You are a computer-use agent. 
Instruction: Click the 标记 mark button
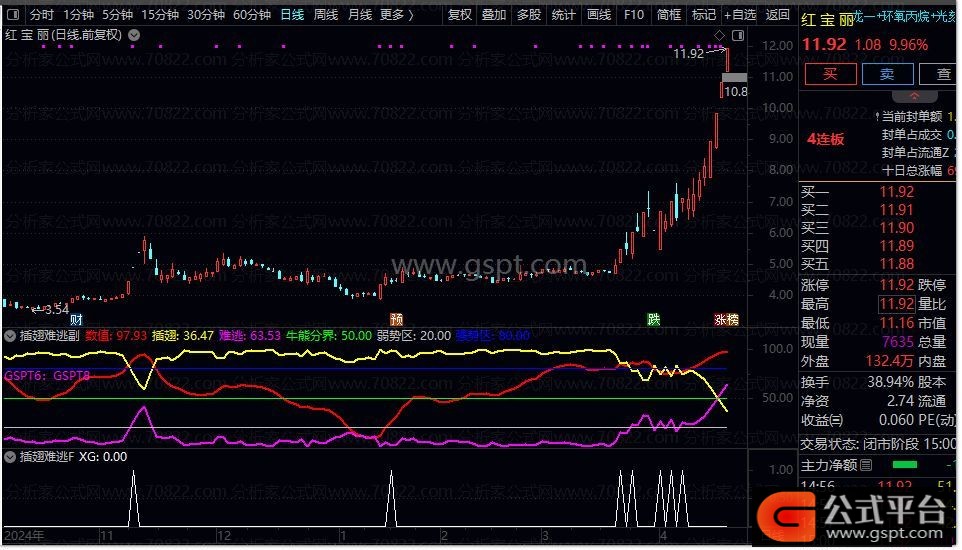pos(704,14)
